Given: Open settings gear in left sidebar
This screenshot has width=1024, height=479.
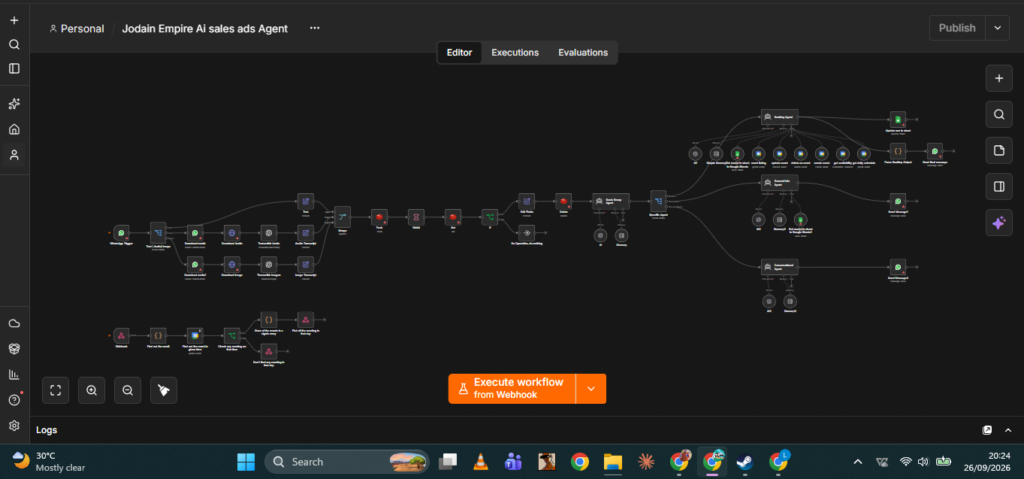Looking at the screenshot, I should click(x=14, y=425).
